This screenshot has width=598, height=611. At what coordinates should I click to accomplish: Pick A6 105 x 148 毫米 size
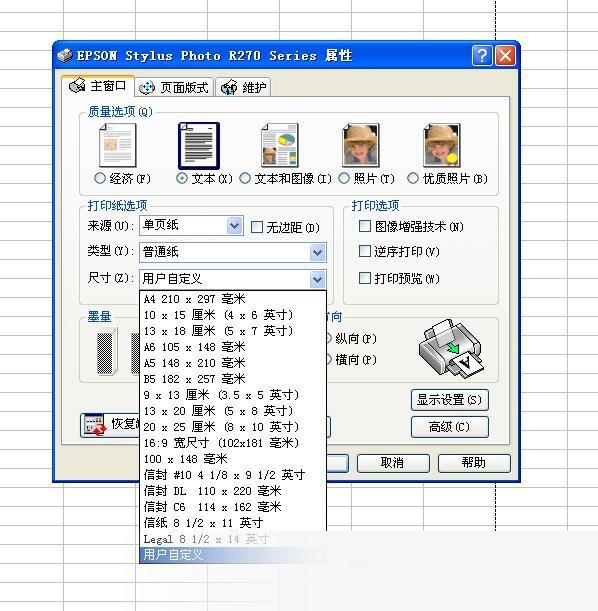coord(233,347)
